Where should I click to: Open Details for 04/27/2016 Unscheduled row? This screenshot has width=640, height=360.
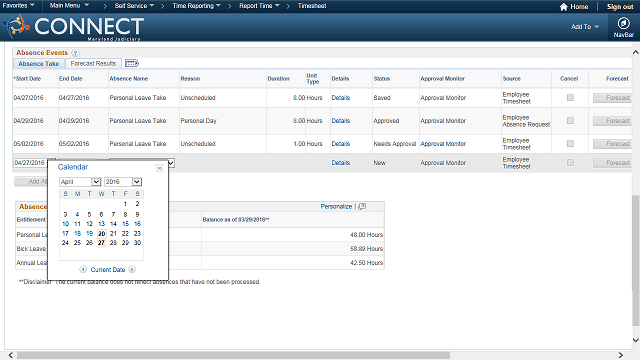click(340, 98)
